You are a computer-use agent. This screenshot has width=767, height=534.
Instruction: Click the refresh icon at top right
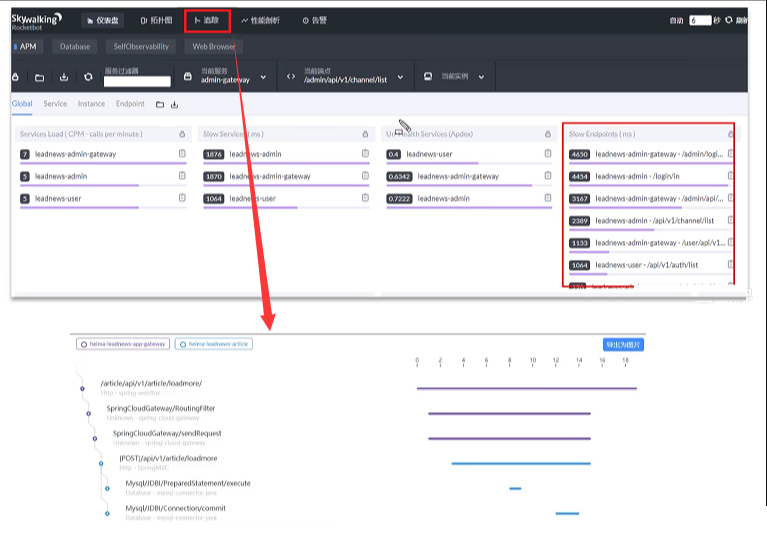coord(729,20)
